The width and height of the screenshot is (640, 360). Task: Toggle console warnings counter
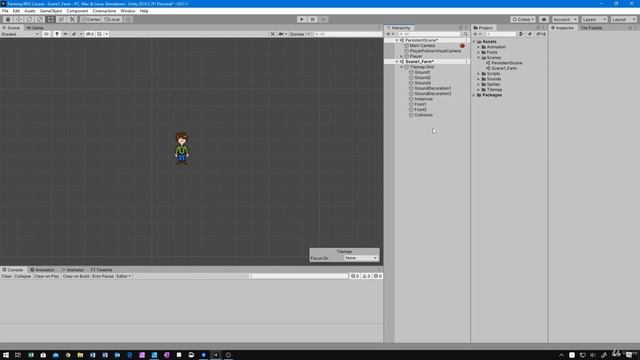(x=367, y=276)
